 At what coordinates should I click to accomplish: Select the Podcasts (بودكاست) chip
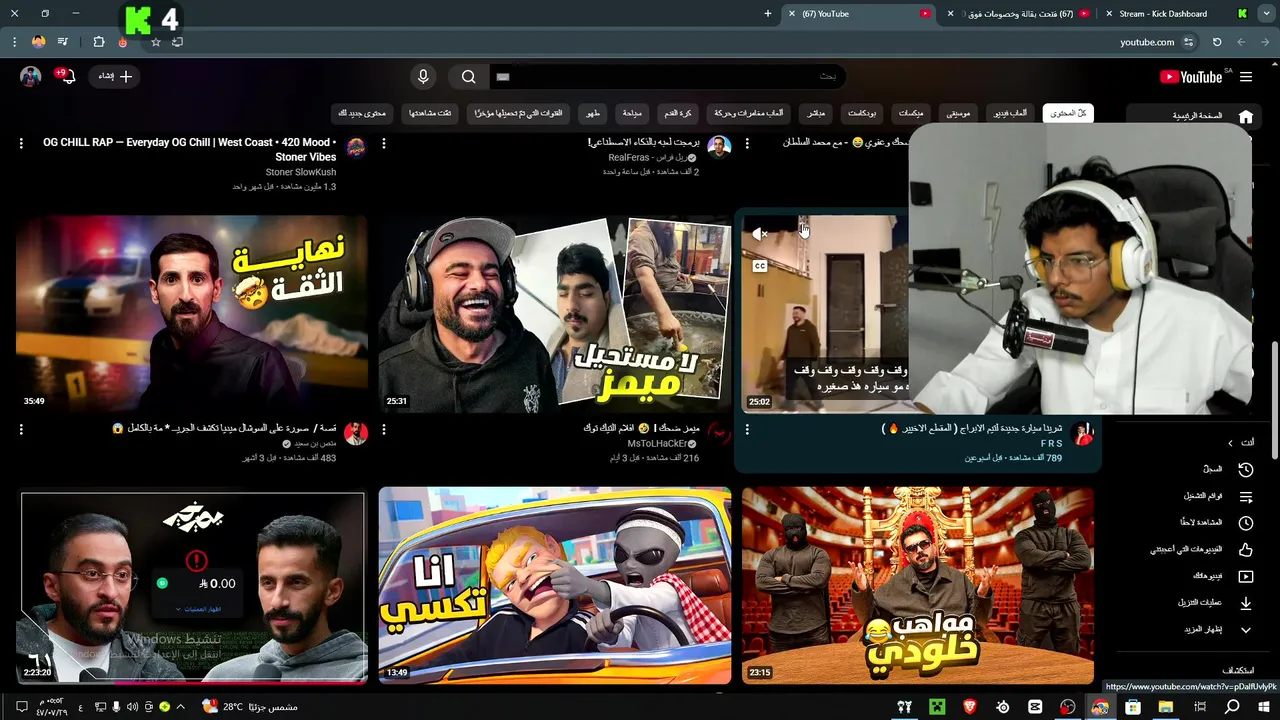pyautogui.click(x=862, y=113)
